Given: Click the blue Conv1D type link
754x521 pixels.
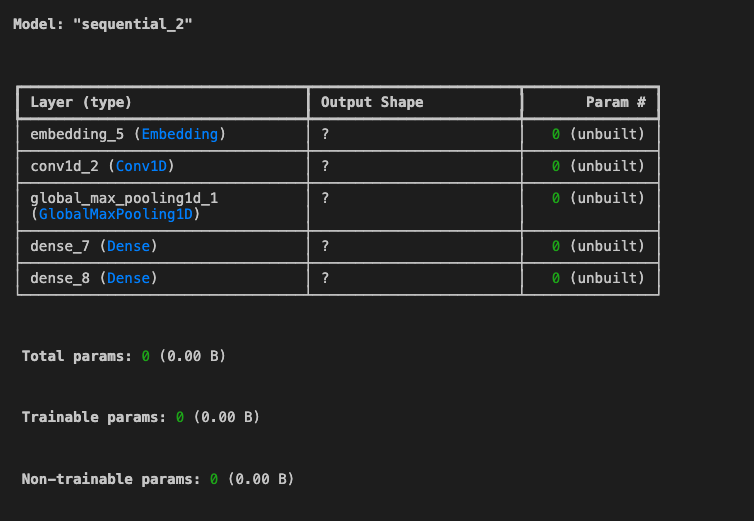Looking at the screenshot, I should coord(141,166).
